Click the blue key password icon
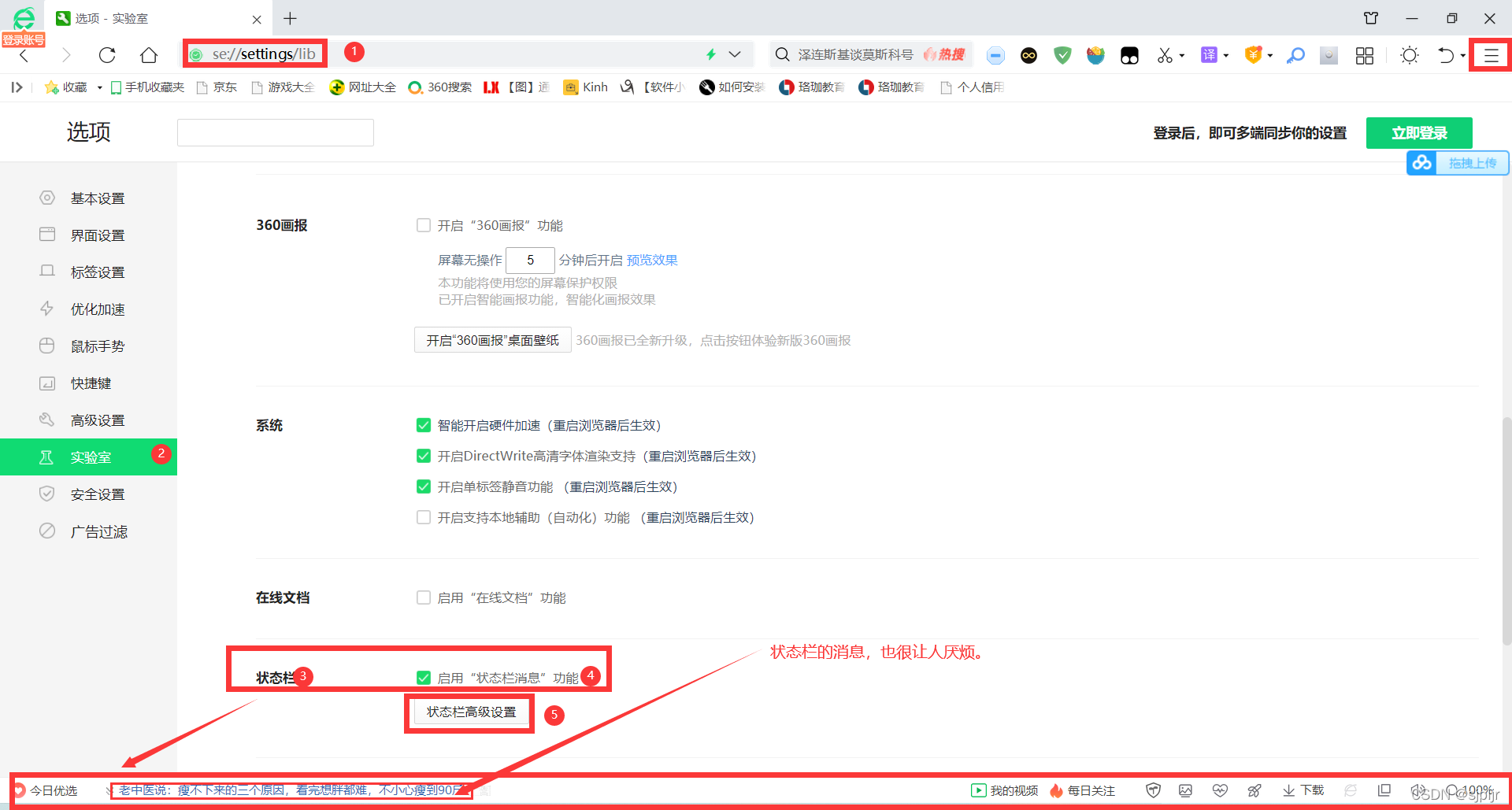 click(x=1295, y=55)
